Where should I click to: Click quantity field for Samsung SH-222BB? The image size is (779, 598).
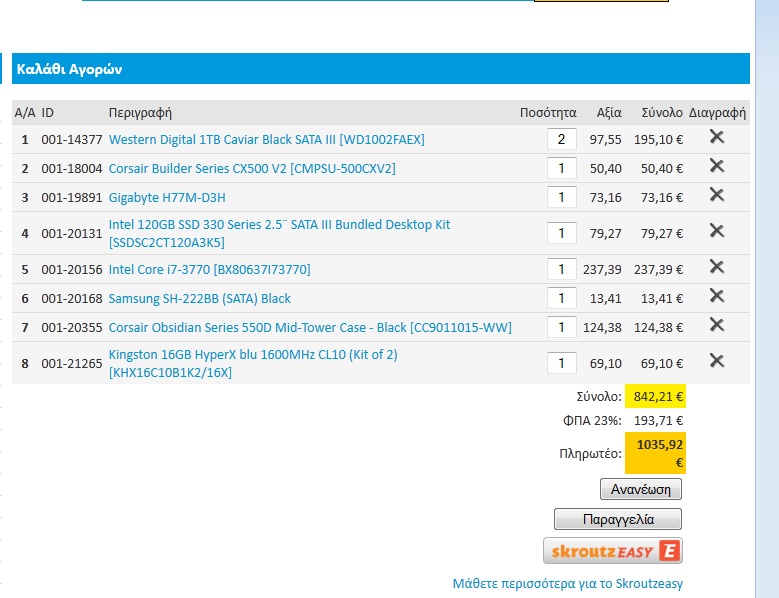(x=561, y=298)
